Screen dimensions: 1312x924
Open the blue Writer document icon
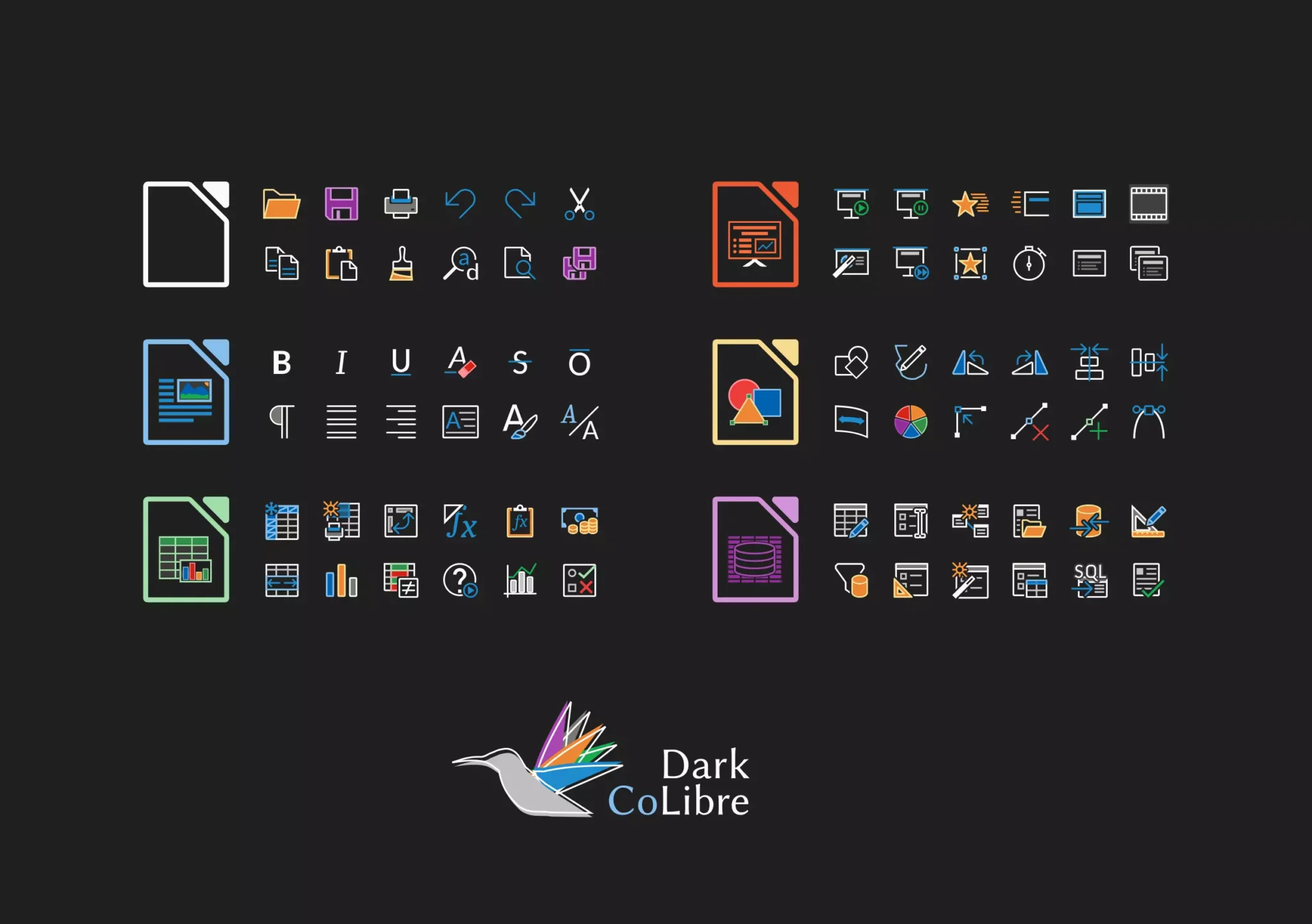click(x=186, y=392)
